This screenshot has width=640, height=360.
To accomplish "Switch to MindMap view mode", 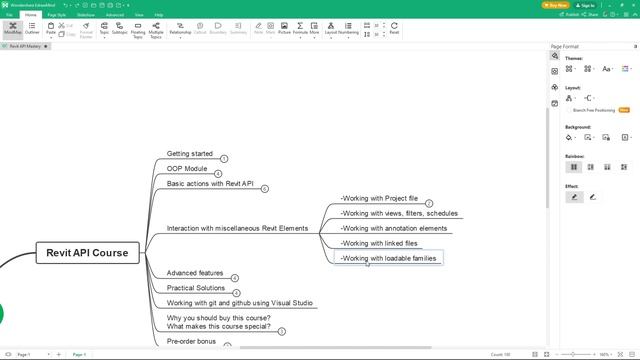I will click(13, 29).
